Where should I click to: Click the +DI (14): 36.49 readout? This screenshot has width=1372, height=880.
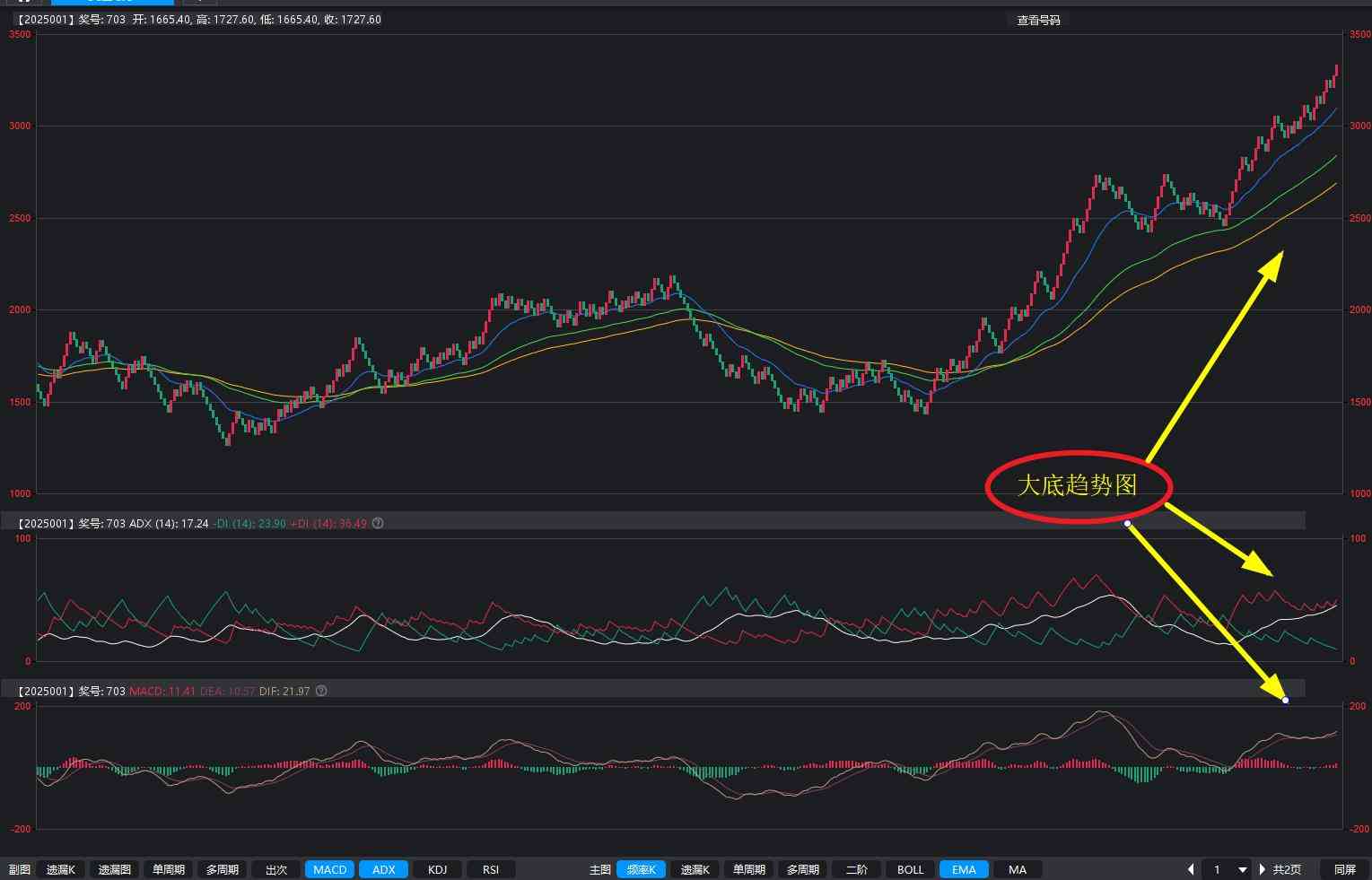coord(328,523)
